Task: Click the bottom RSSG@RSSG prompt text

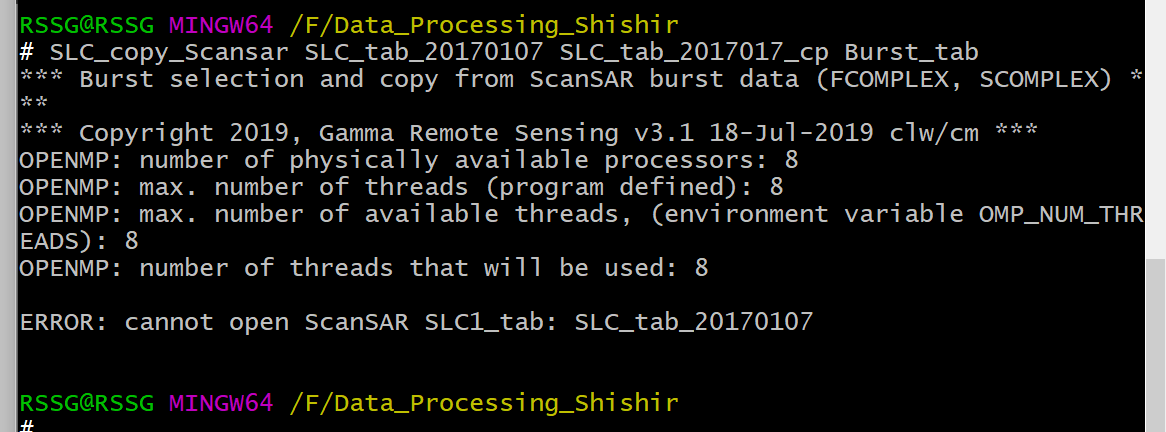Action: [x=86, y=403]
